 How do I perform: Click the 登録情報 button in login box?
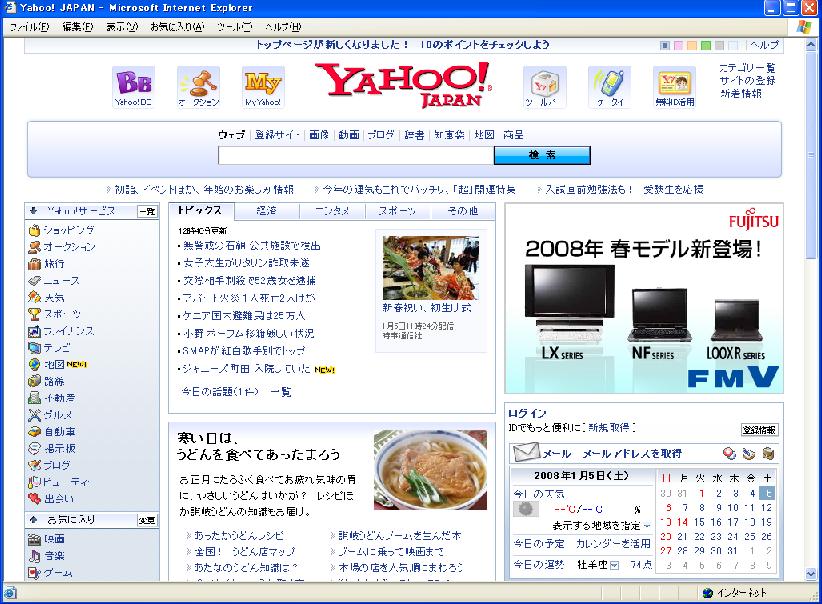point(760,430)
